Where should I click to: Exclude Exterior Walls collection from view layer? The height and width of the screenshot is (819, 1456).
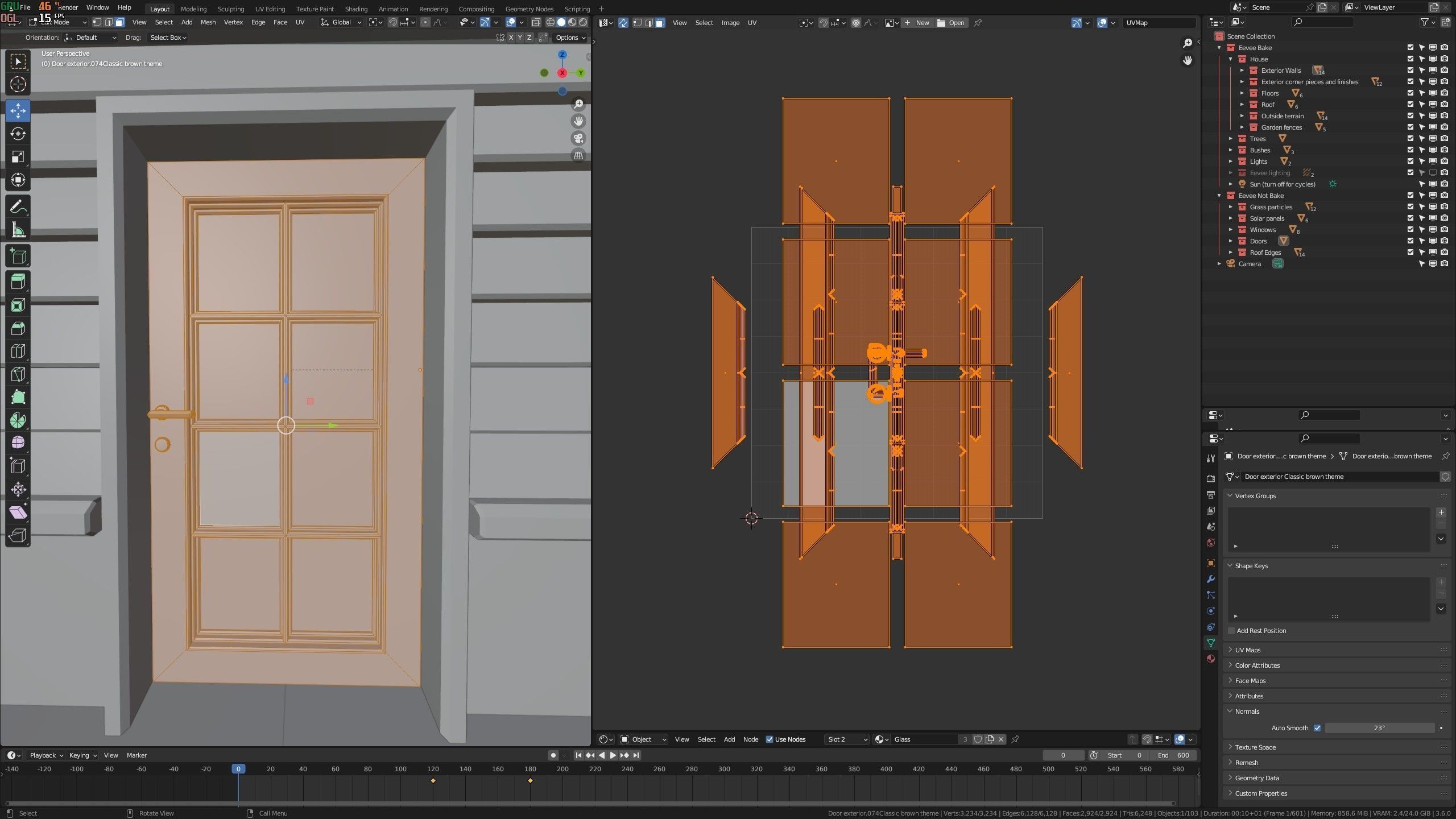1410,71
